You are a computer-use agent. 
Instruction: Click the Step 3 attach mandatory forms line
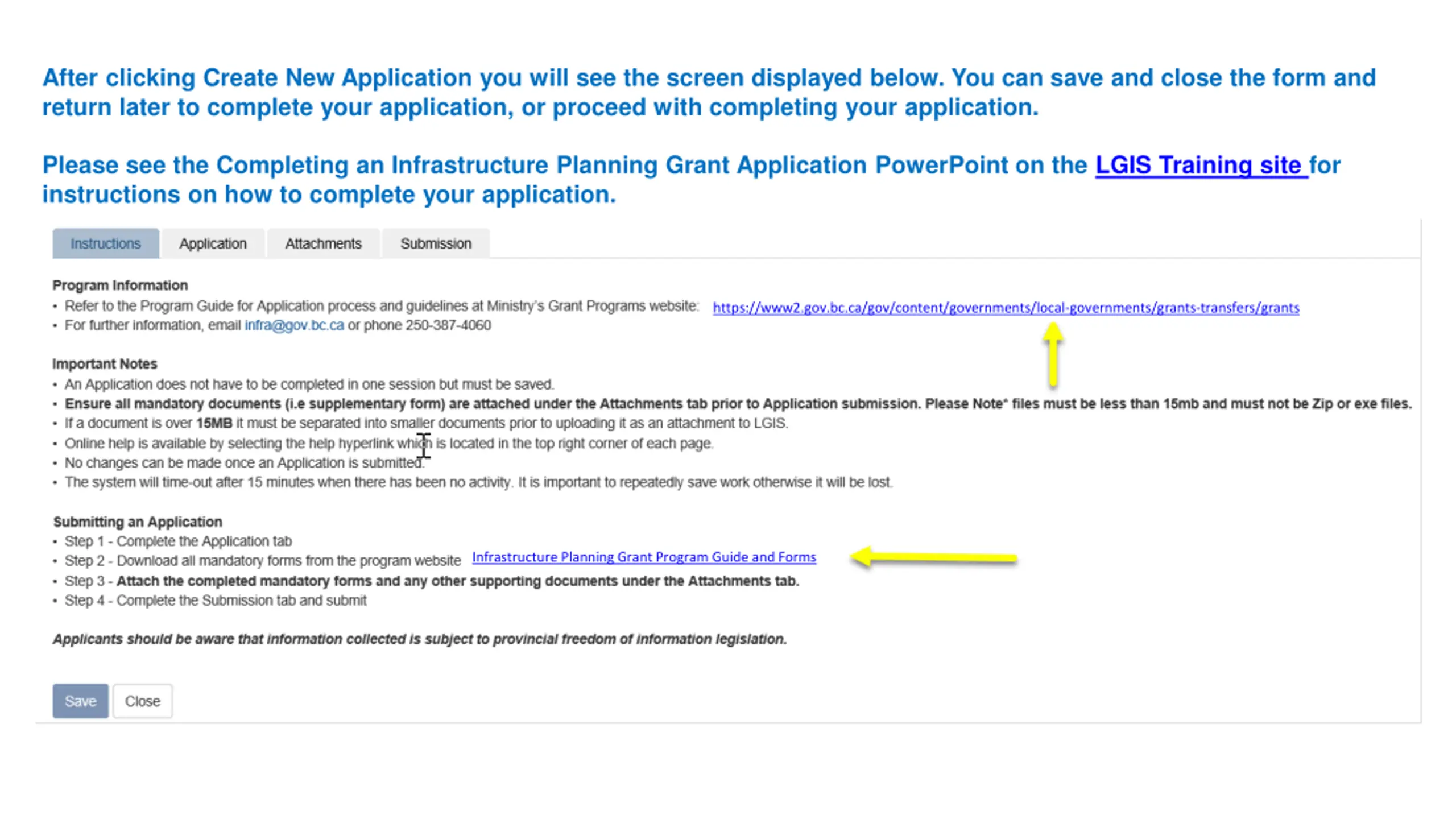click(432, 581)
